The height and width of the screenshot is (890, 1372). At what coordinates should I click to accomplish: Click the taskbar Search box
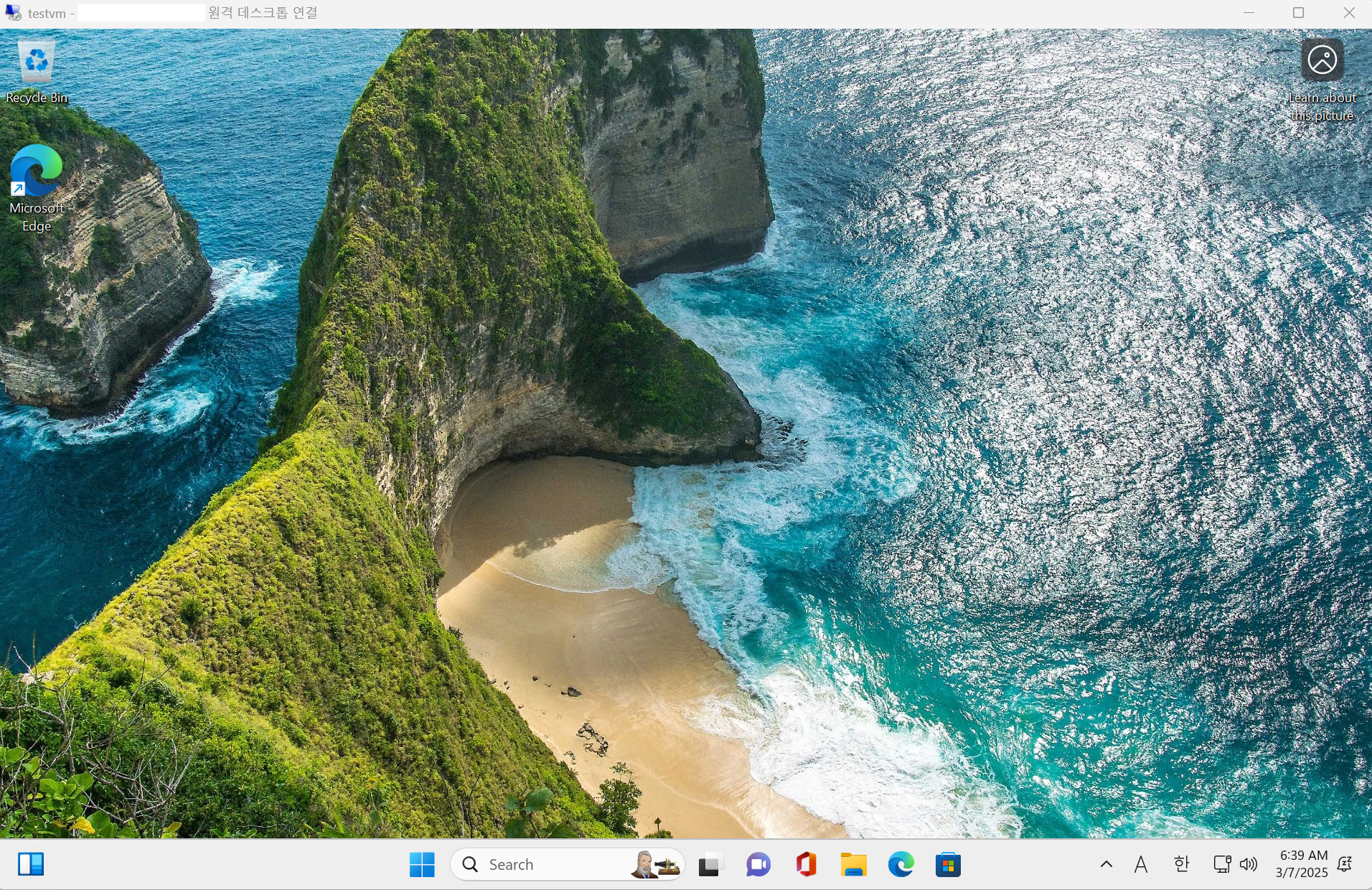point(567,864)
